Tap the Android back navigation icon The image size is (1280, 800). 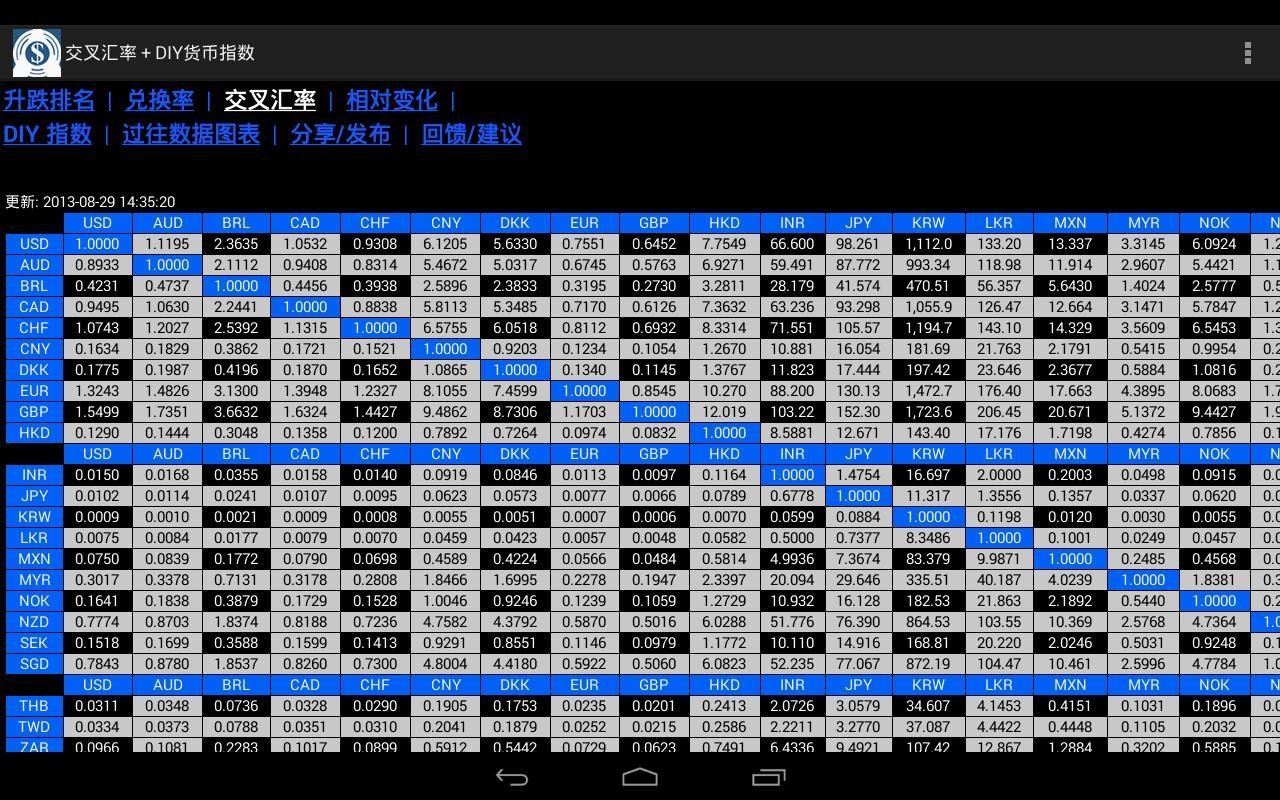pyautogui.click(x=512, y=775)
